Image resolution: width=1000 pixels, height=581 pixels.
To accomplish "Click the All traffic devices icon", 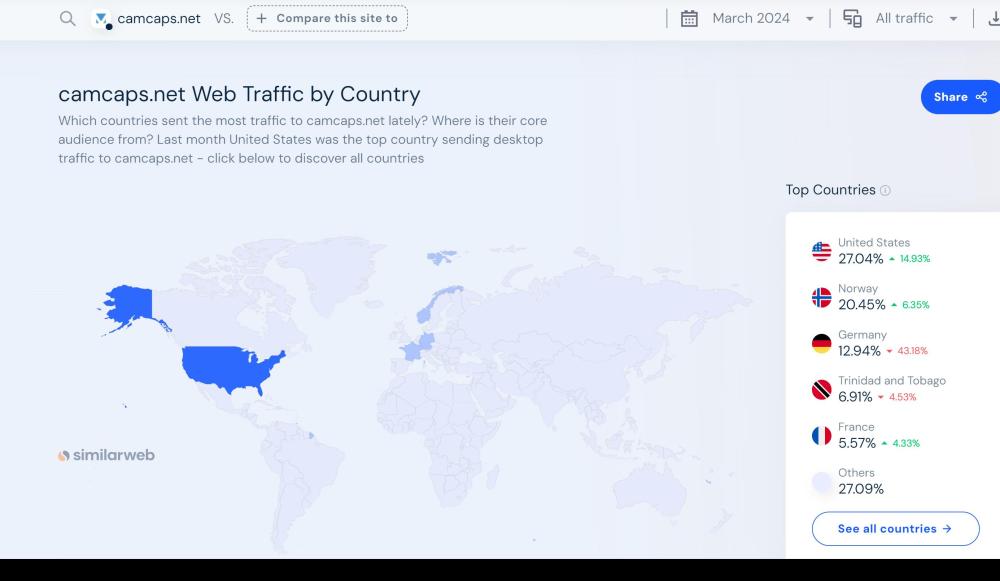I will coord(852,18).
